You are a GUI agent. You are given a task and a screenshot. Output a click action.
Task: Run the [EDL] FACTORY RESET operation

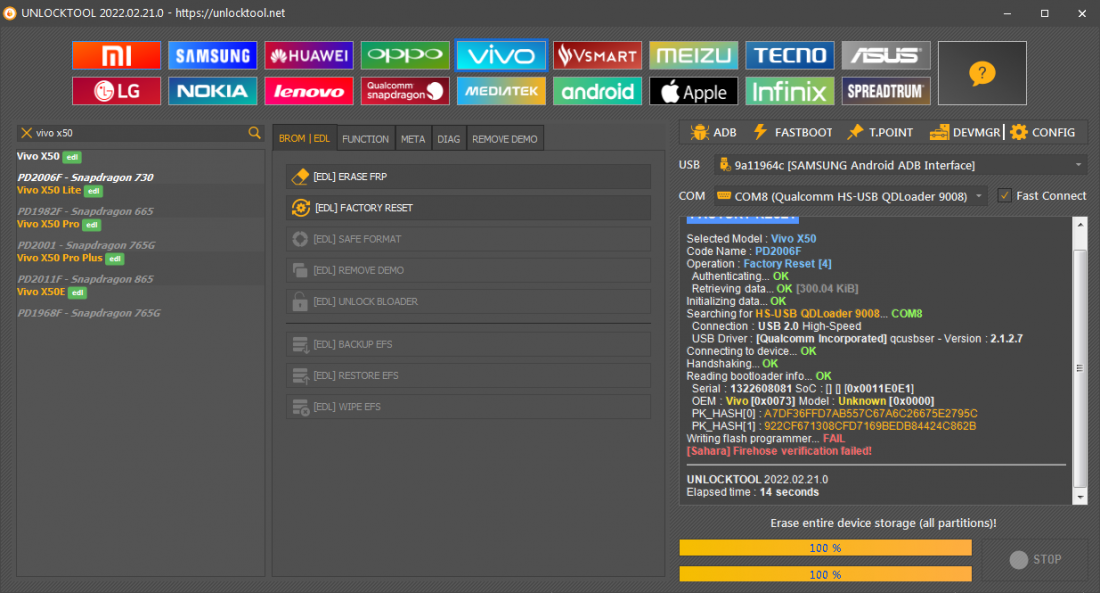469,208
